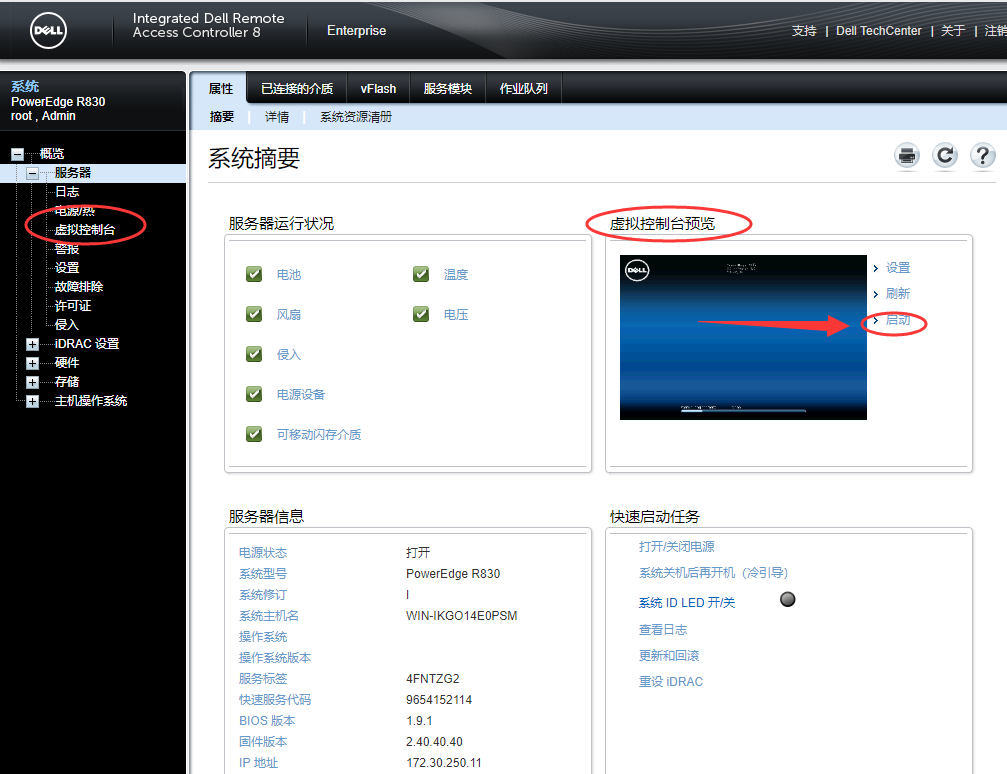
Task: Open 设置 in the sidebar tree
Action: click(67, 267)
